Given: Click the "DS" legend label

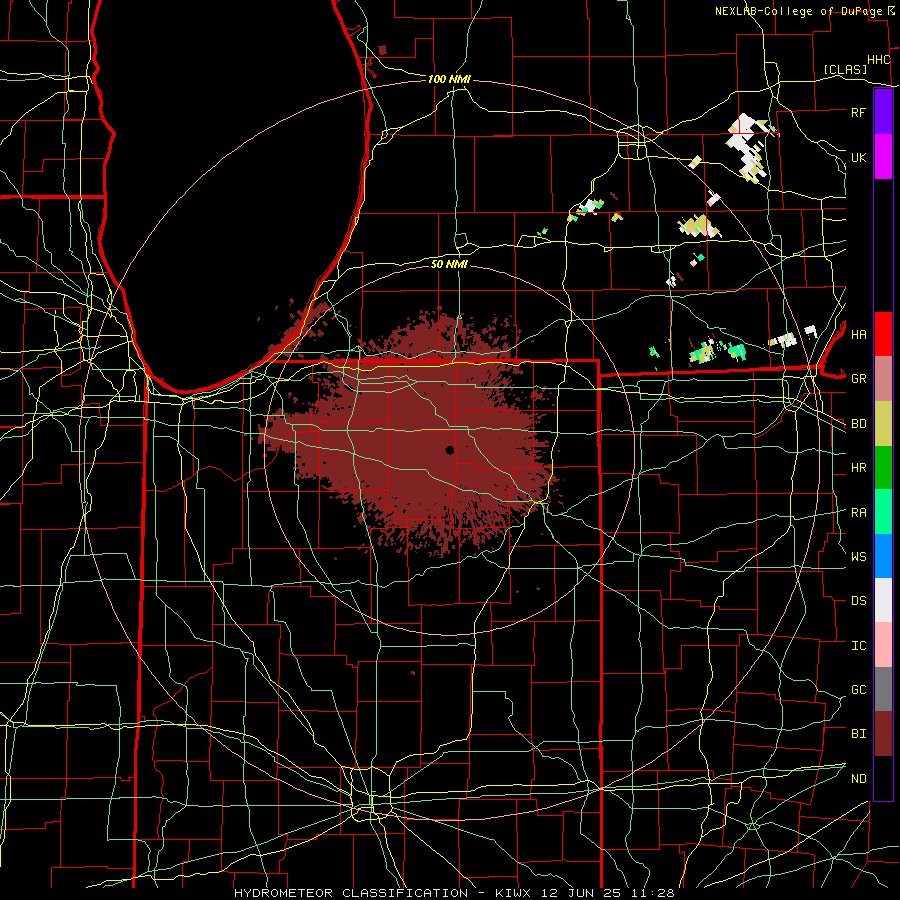Looking at the screenshot, I should [858, 600].
